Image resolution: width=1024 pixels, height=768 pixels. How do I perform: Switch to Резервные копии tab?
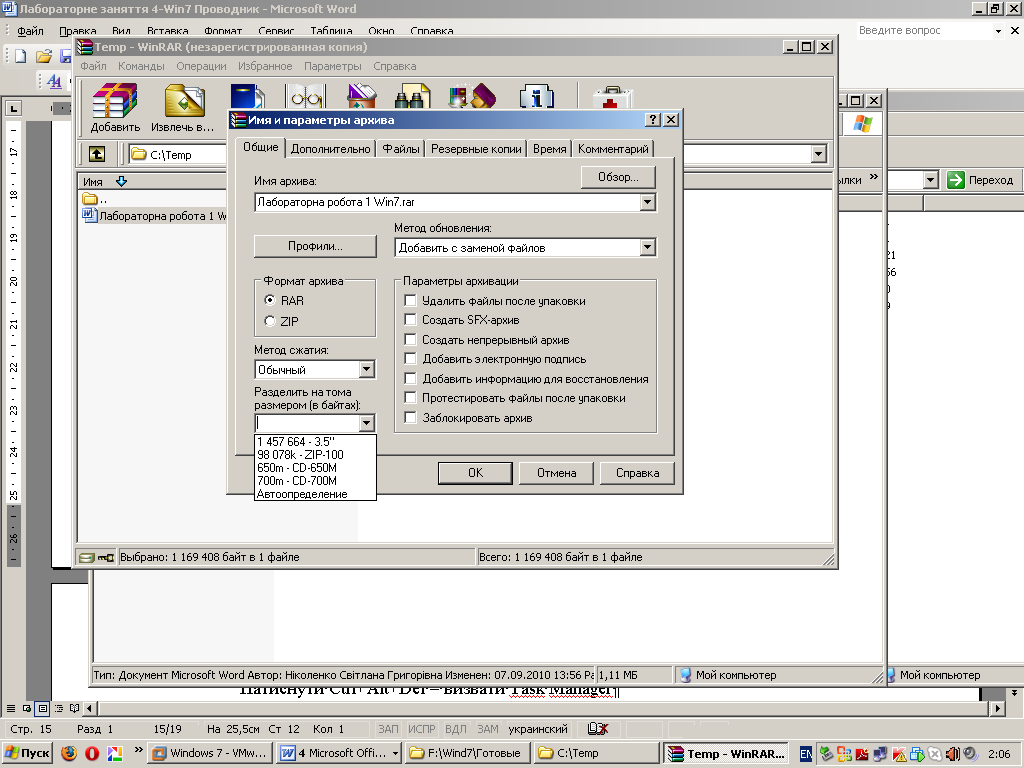point(476,149)
